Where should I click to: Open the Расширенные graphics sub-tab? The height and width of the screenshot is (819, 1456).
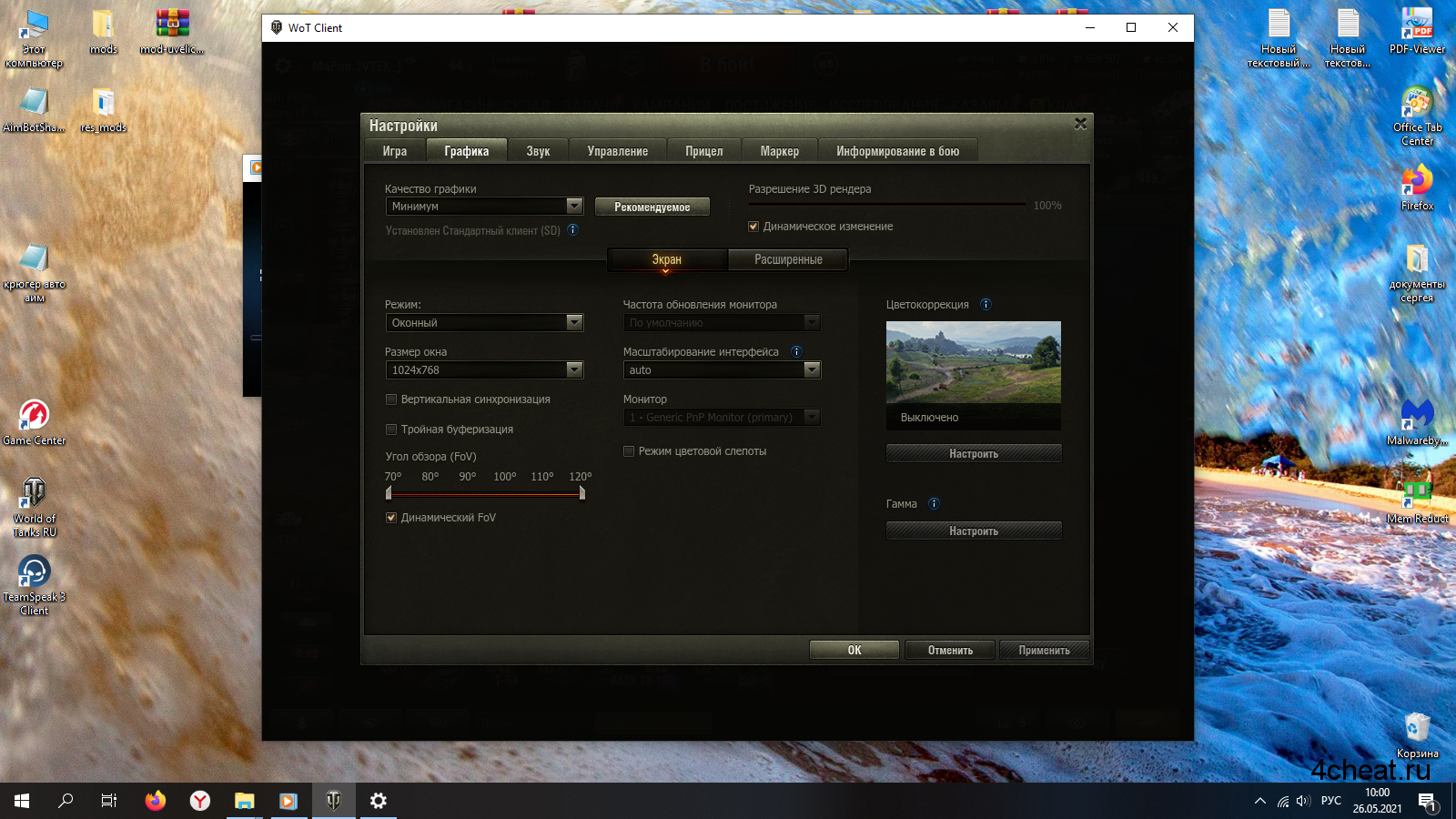point(788,260)
